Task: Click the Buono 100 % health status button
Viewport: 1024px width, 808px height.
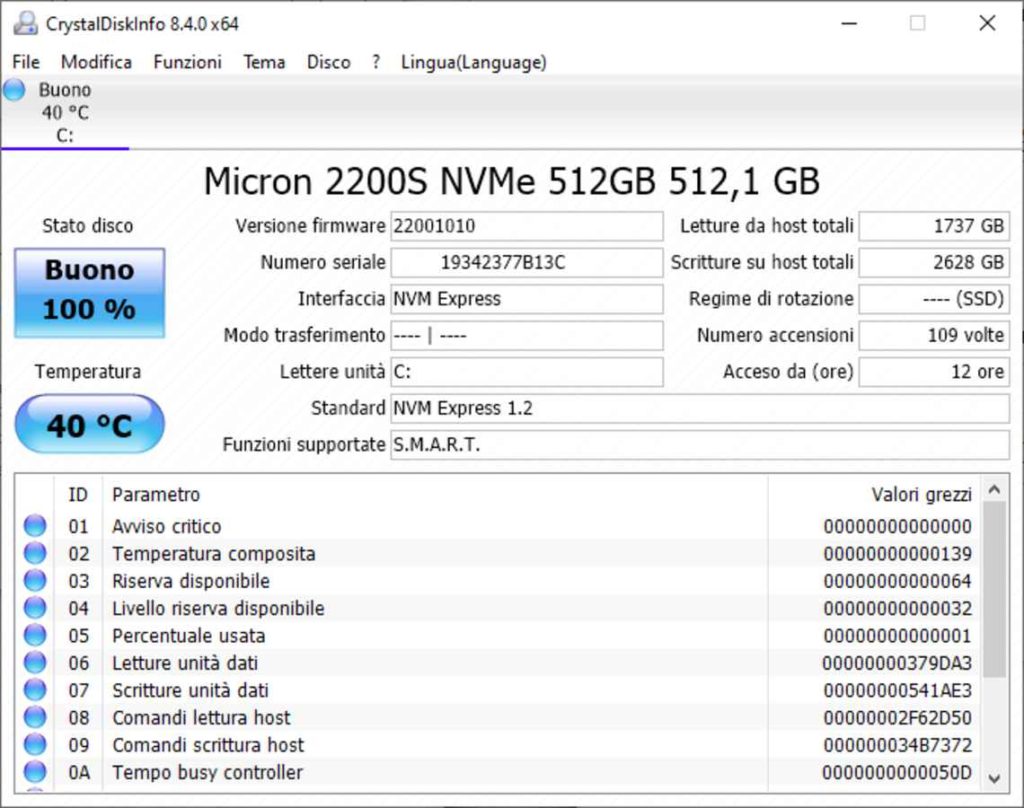Action: pyautogui.click(x=89, y=292)
